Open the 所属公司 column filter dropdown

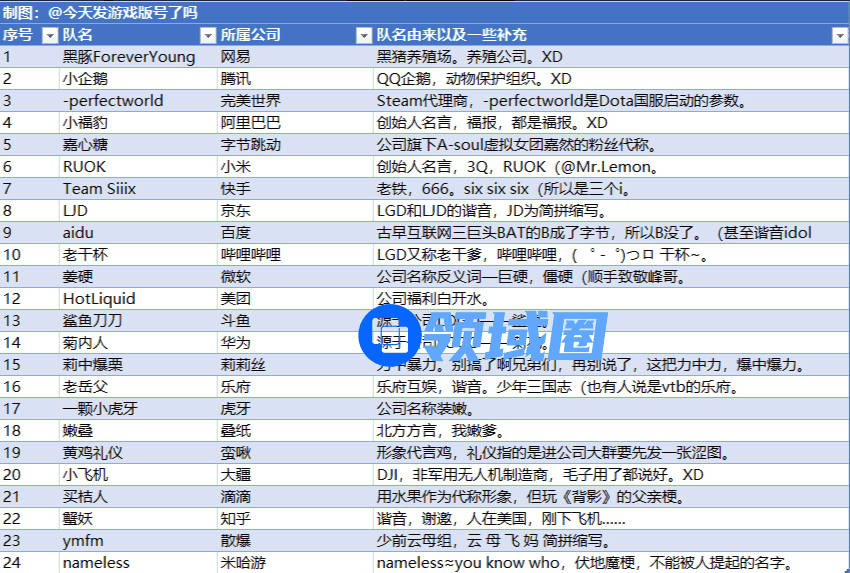pyautogui.click(x=366, y=35)
